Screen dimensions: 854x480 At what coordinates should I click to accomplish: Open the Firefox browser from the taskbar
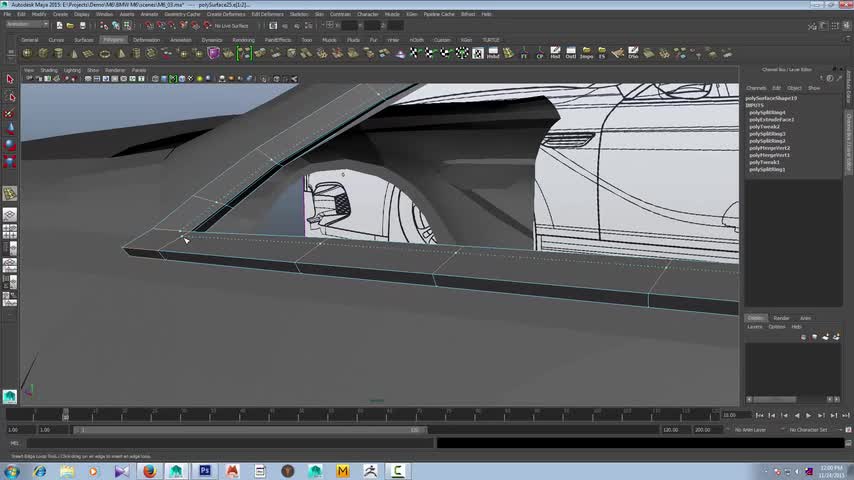149,470
